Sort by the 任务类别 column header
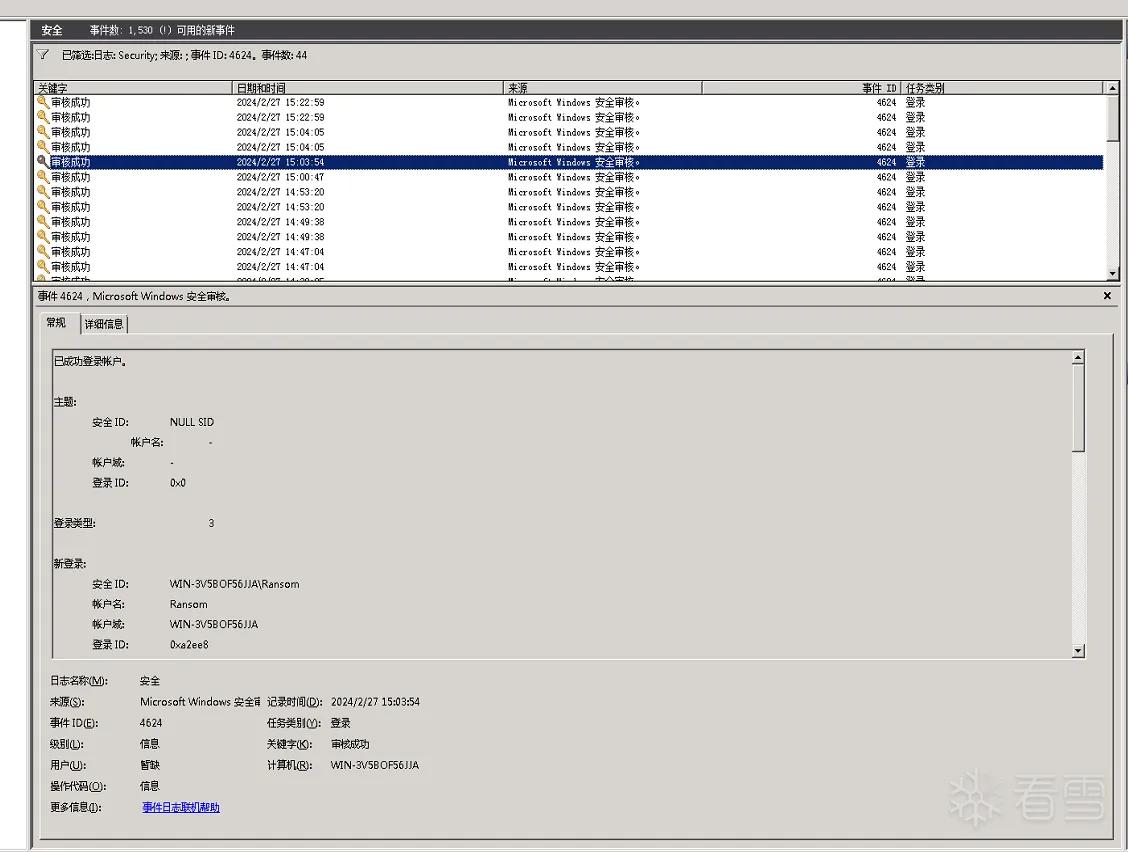 pos(1001,88)
